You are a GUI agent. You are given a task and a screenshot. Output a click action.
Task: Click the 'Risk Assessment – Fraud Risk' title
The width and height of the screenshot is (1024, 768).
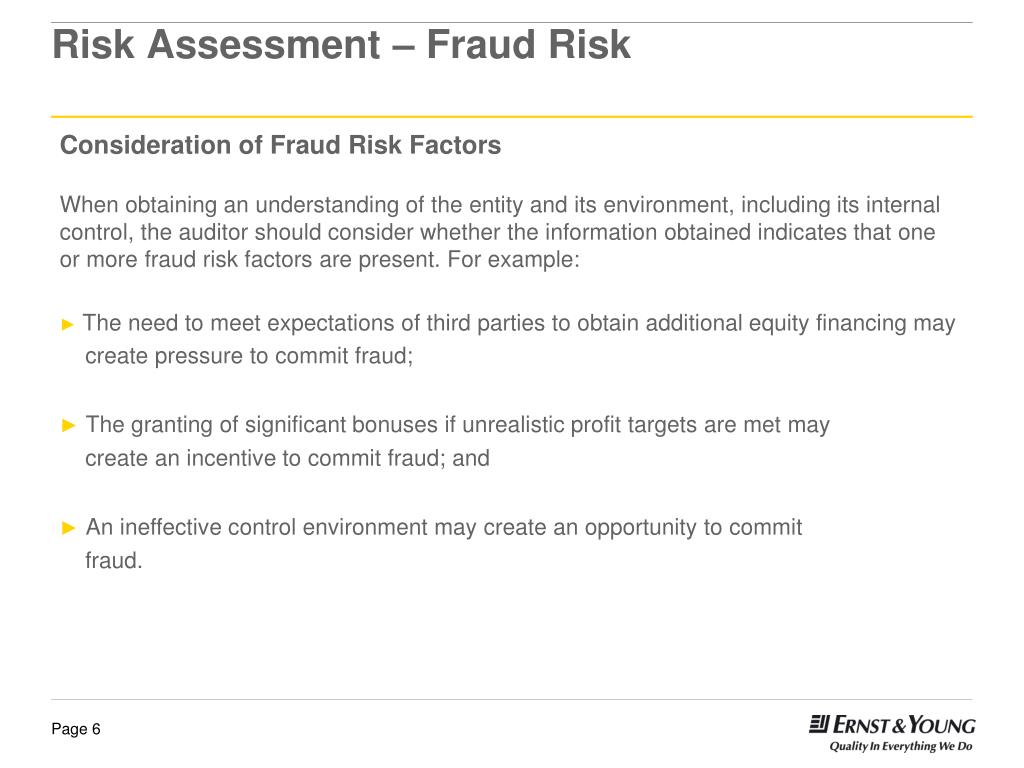tap(342, 44)
